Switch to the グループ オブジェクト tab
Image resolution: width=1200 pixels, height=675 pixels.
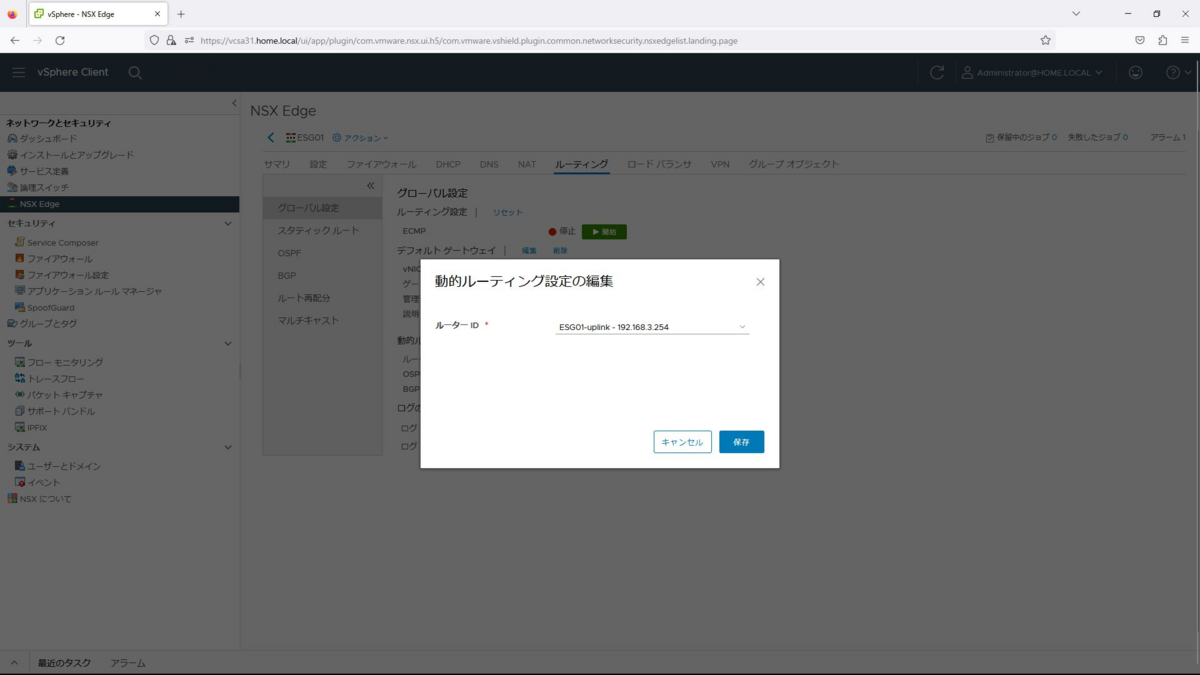794,164
